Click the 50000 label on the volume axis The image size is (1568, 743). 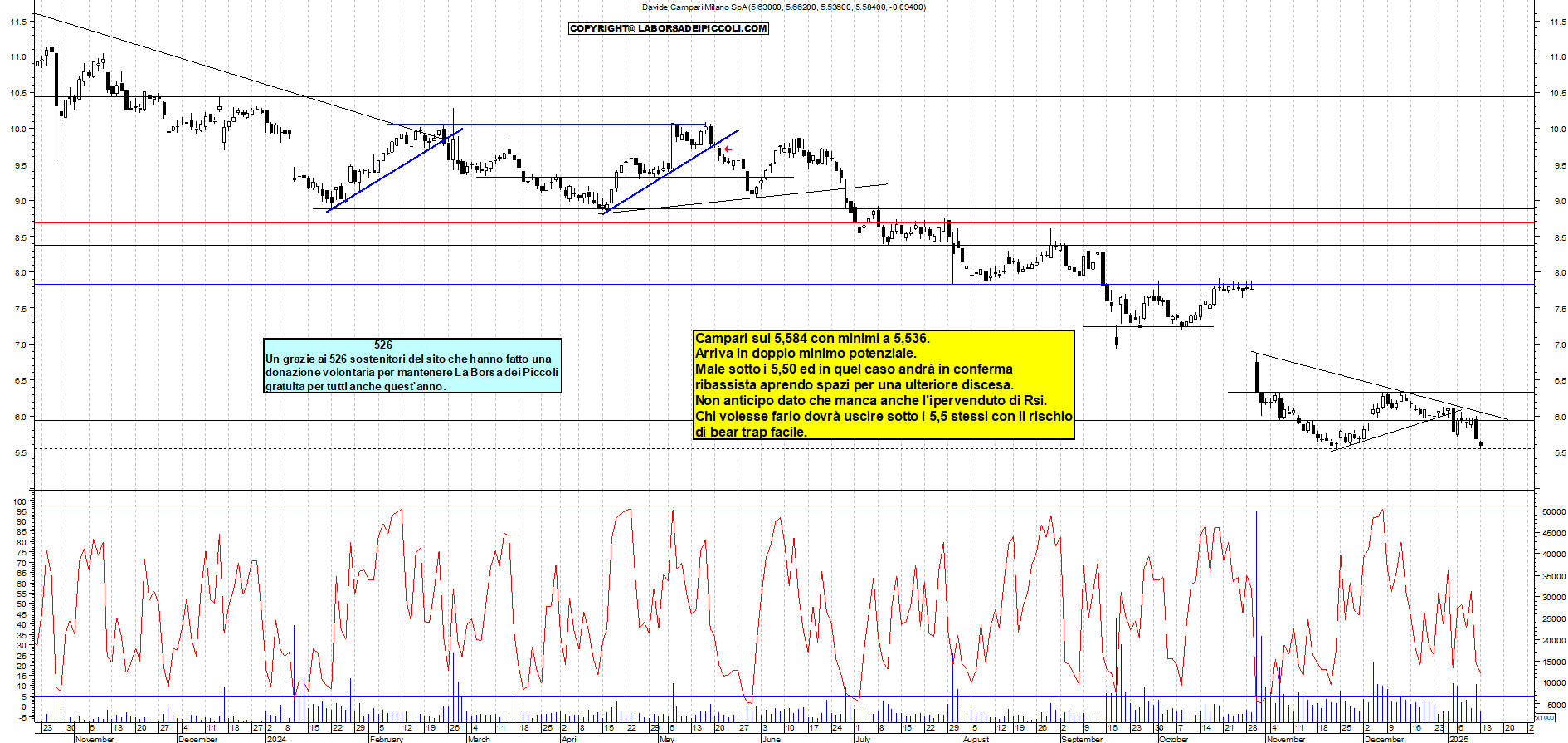1554,512
